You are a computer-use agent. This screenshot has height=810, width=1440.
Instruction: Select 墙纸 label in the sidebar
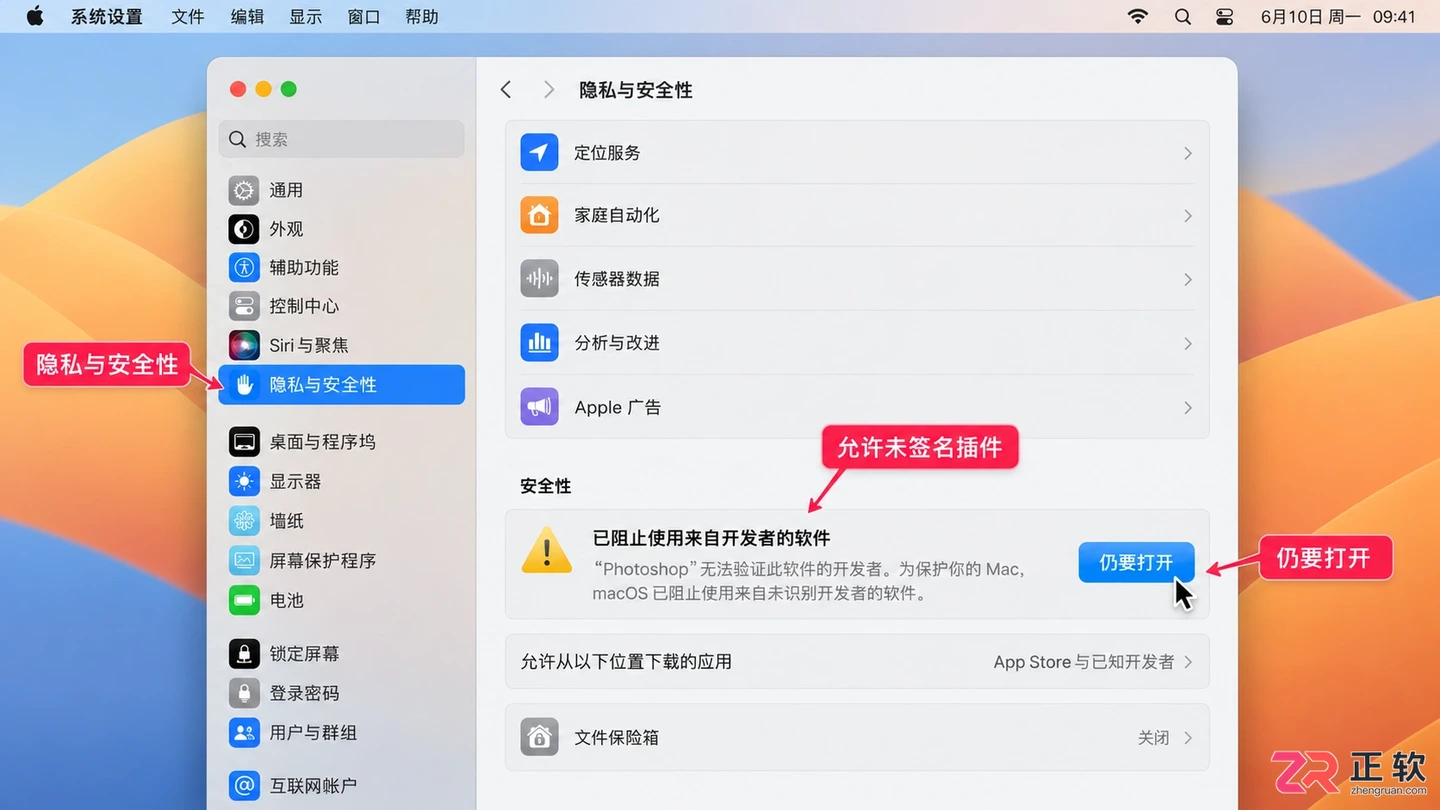[x=286, y=521]
